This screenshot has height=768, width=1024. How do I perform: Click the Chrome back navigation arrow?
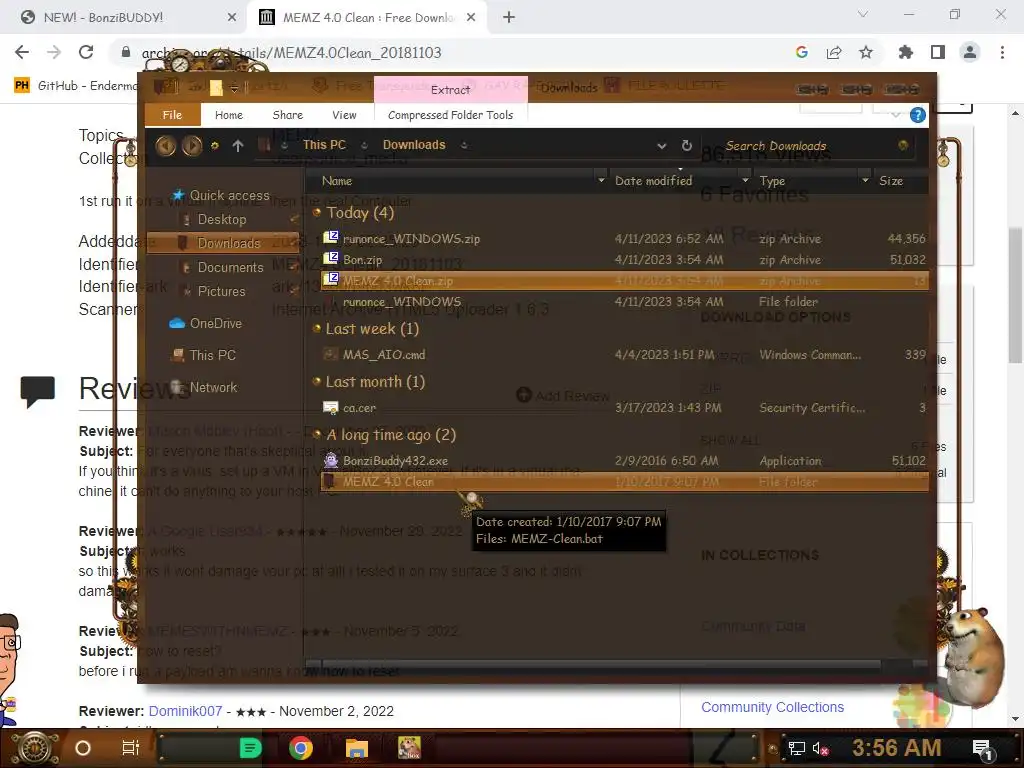[22, 52]
